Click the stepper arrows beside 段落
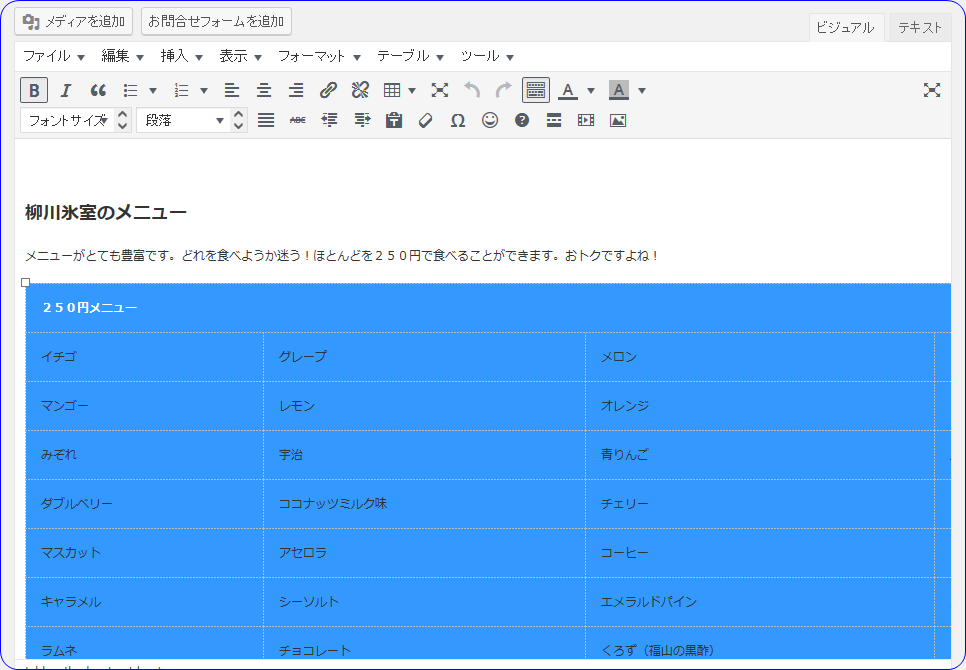The width and height of the screenshot is (966, 670). (x=238, y=120)
